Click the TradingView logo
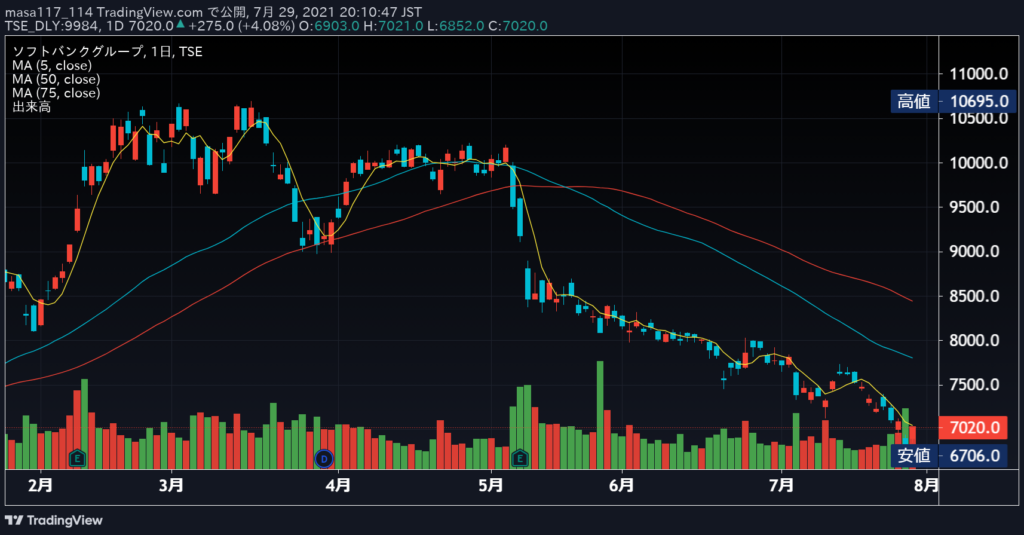The width and height of the screenshot is (1024, 535). 54,520
